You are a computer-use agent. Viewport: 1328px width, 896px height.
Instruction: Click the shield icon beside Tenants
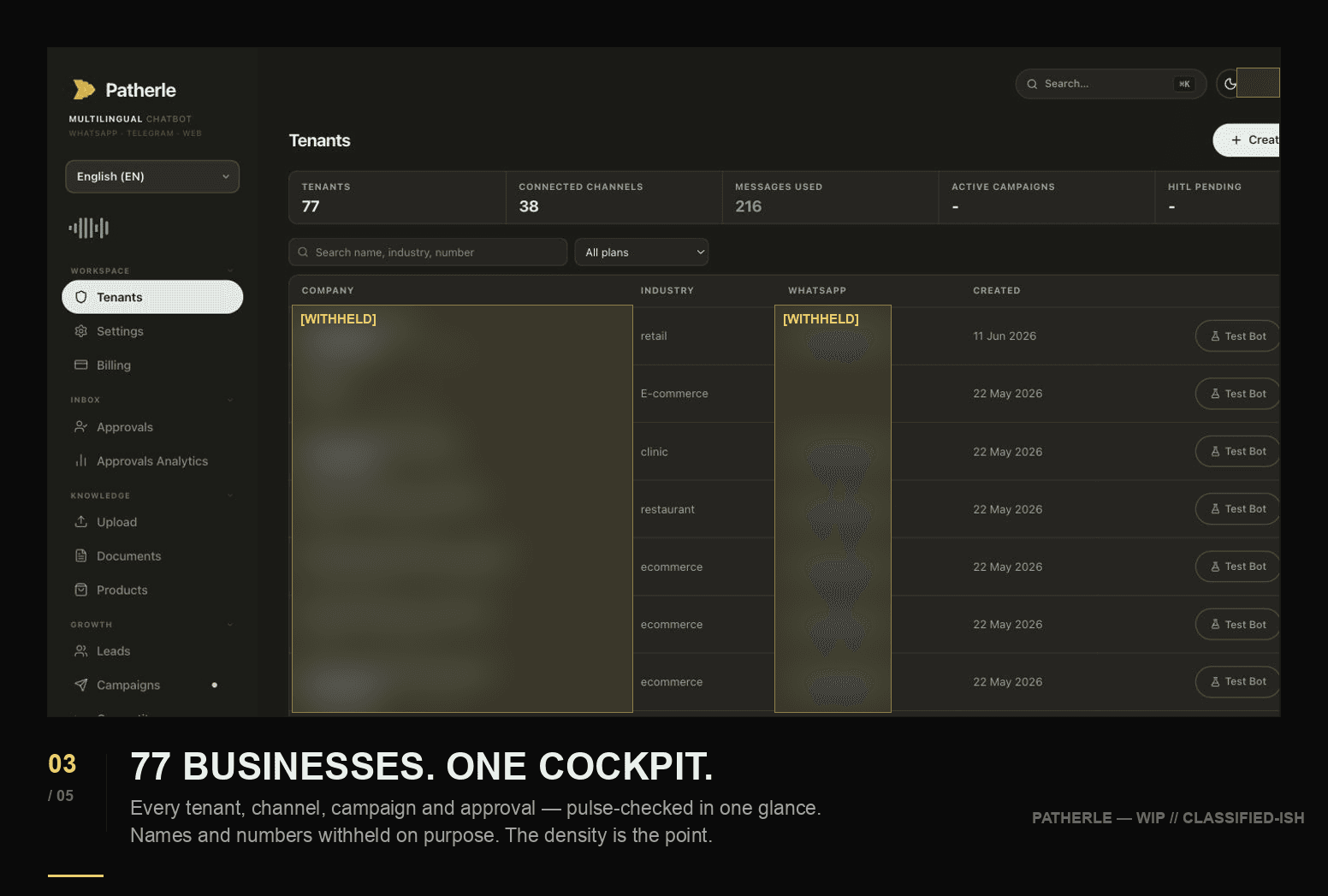pyautogui.click(x=81, y=297)
